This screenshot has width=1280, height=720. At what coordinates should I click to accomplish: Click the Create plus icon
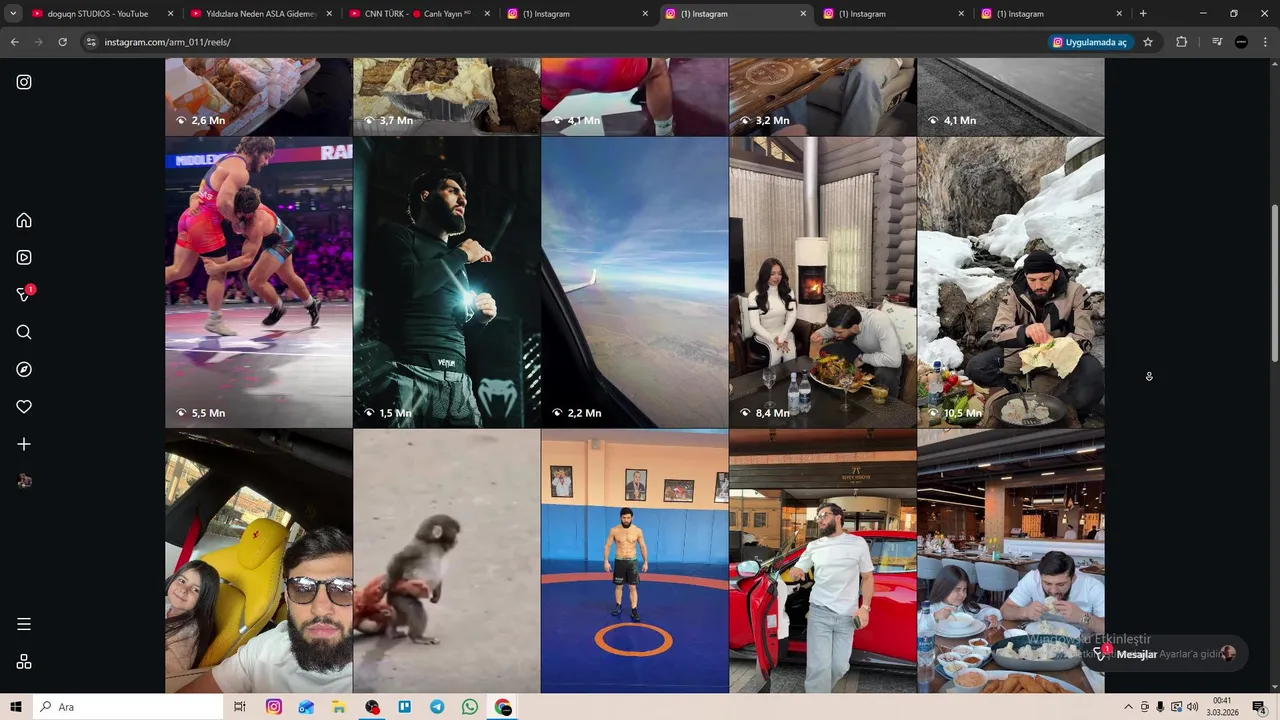[24, 444]
